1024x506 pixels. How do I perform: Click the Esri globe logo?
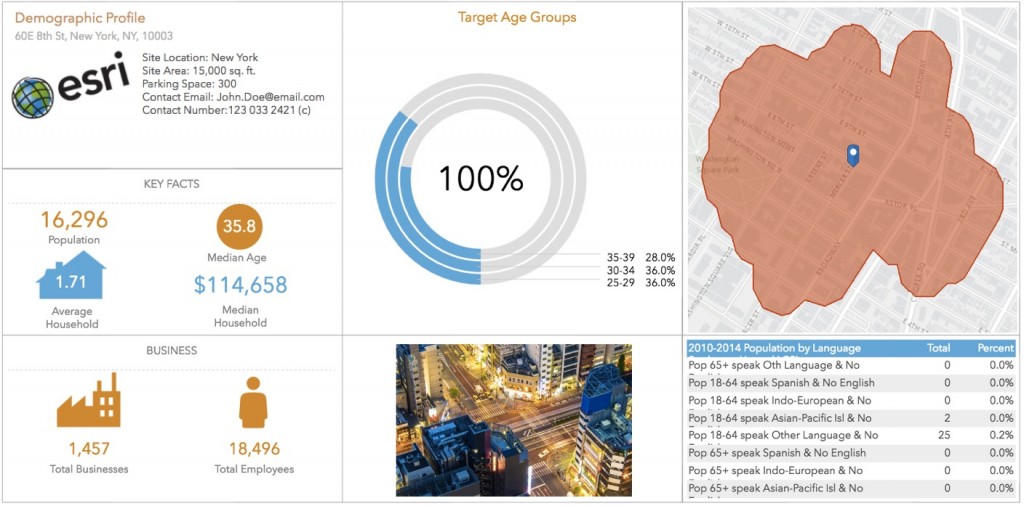[32, 97]
